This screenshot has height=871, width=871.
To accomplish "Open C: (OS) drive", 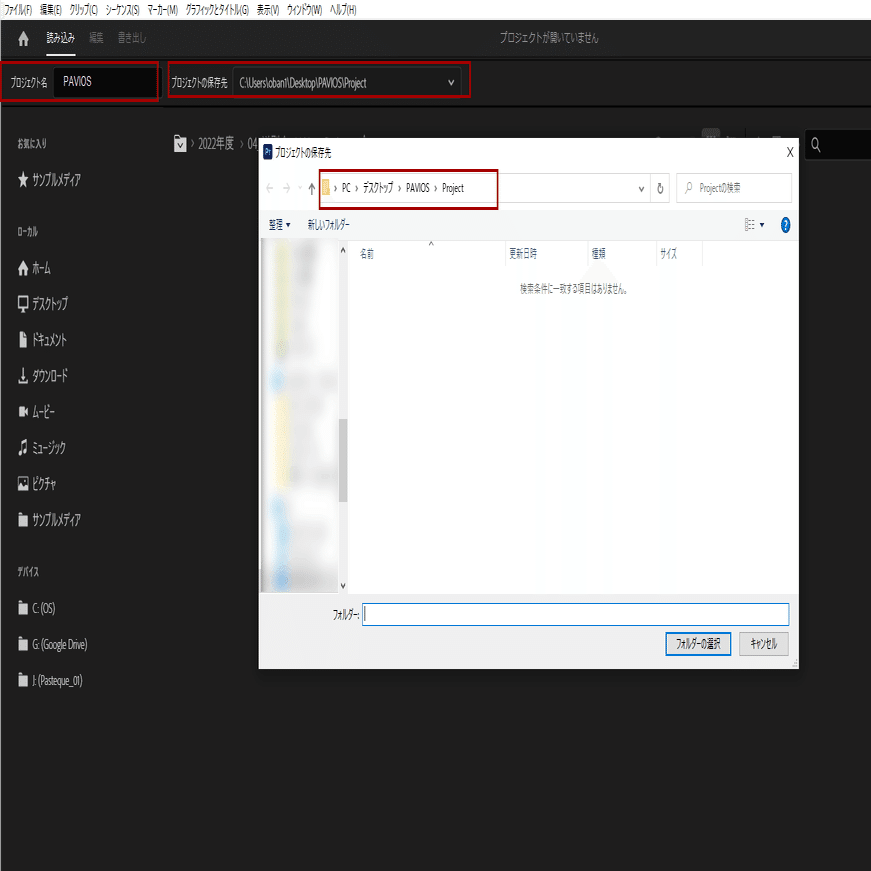I will (37, 608).
